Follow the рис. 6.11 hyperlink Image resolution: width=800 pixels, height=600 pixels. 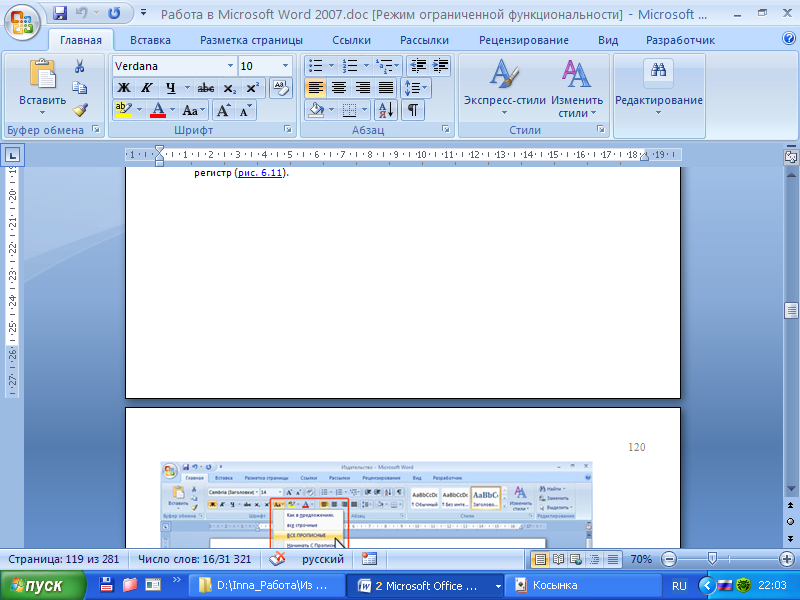(x=260, y=173)
